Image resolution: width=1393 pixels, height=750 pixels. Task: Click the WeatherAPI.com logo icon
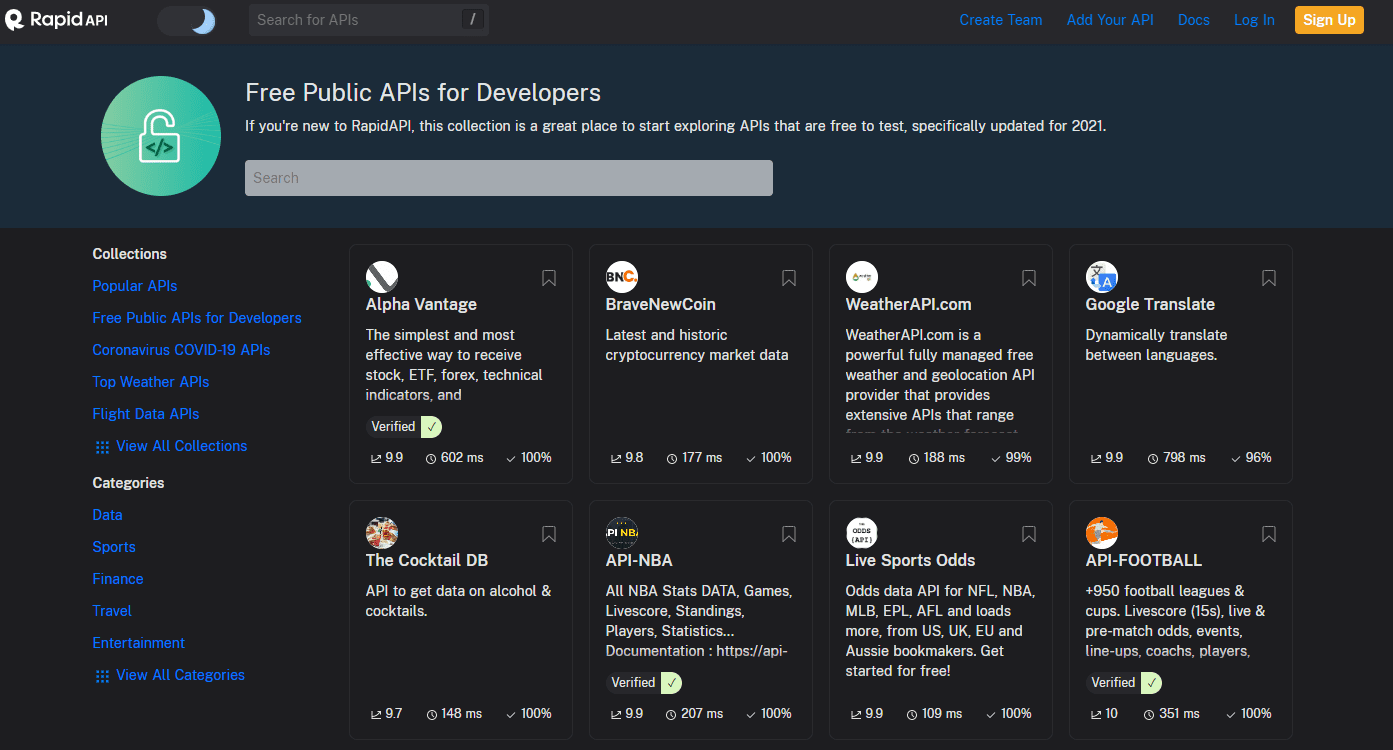coord(861,277)
